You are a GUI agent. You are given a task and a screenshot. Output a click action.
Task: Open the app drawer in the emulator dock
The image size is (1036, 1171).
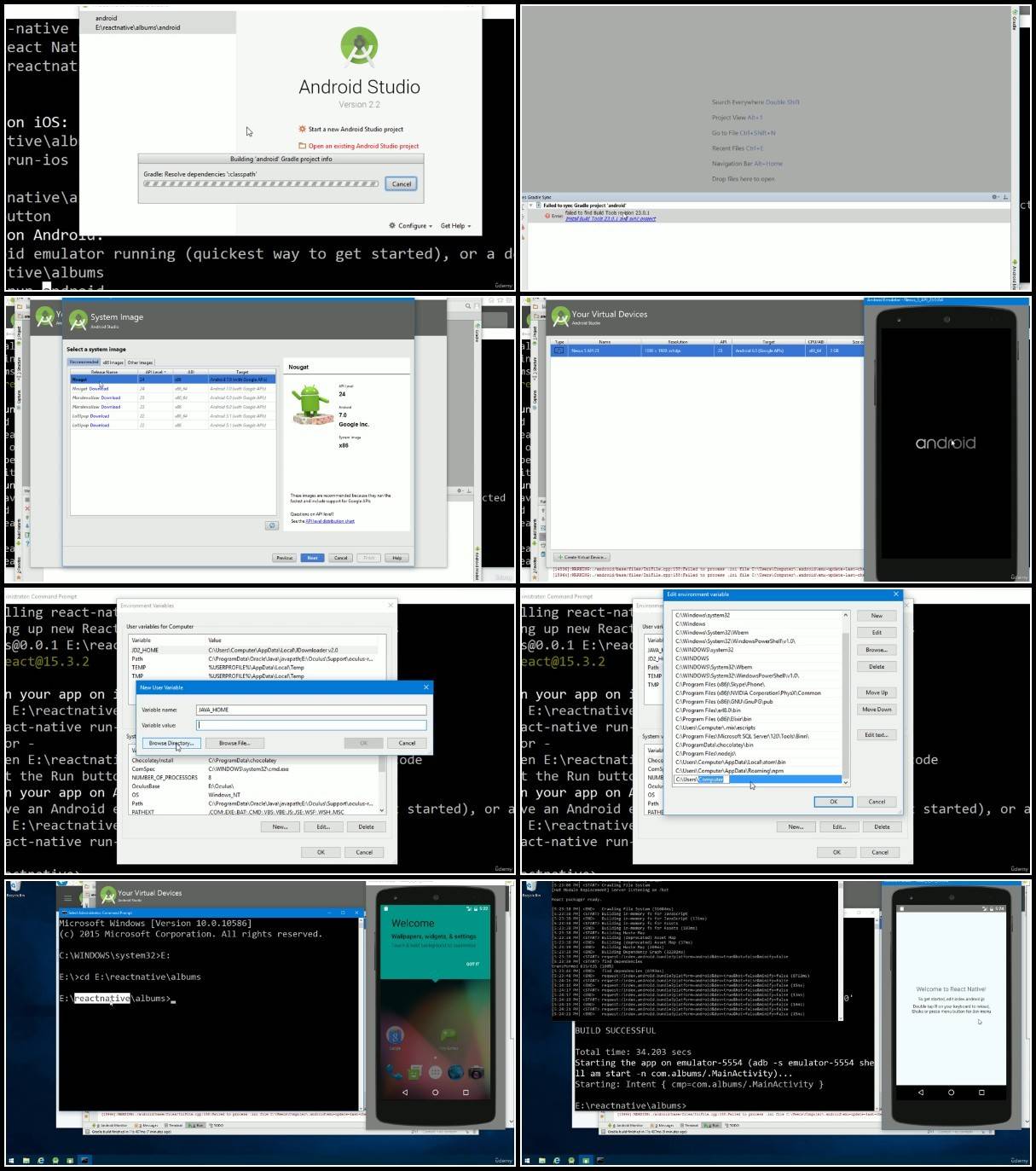tap(435, 1071)
